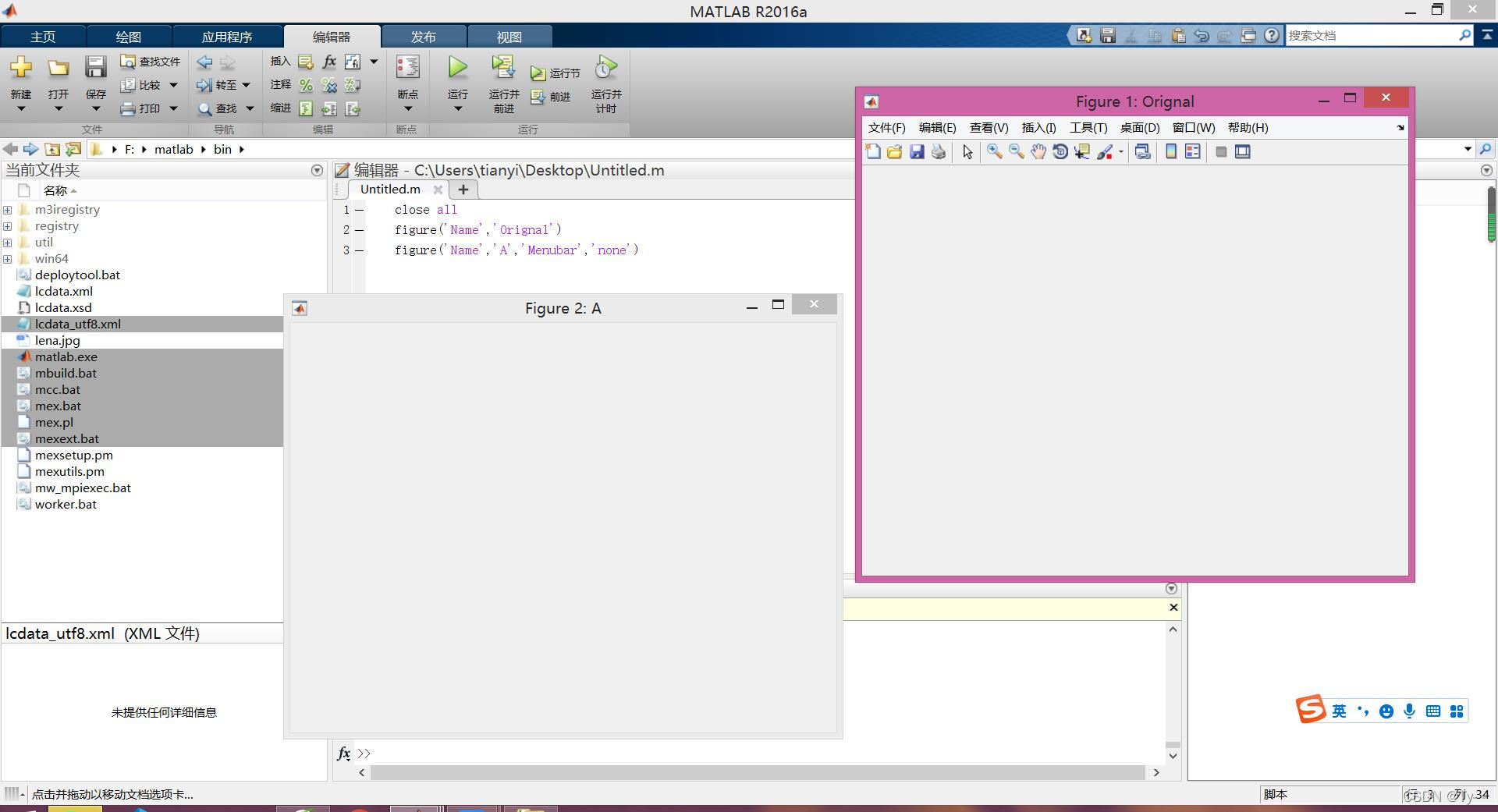Toggle the Edit Plot arrow tool in Figure 1
1498x812 pixels.
pyautogui.click(x=967, y=152)
